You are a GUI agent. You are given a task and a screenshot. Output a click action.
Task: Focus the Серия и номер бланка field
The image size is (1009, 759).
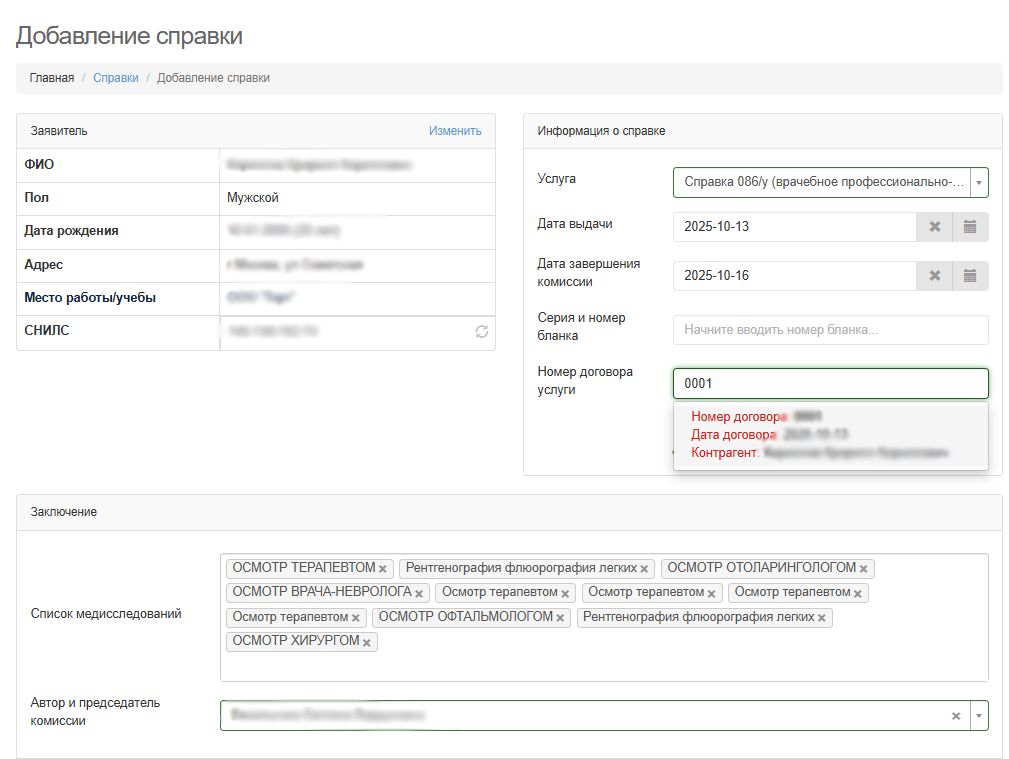tap(830, 330)
